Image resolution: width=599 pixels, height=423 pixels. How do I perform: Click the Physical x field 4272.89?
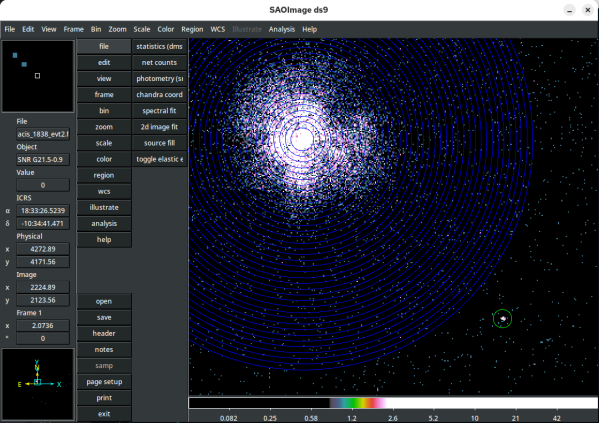(x=43, y=249)
